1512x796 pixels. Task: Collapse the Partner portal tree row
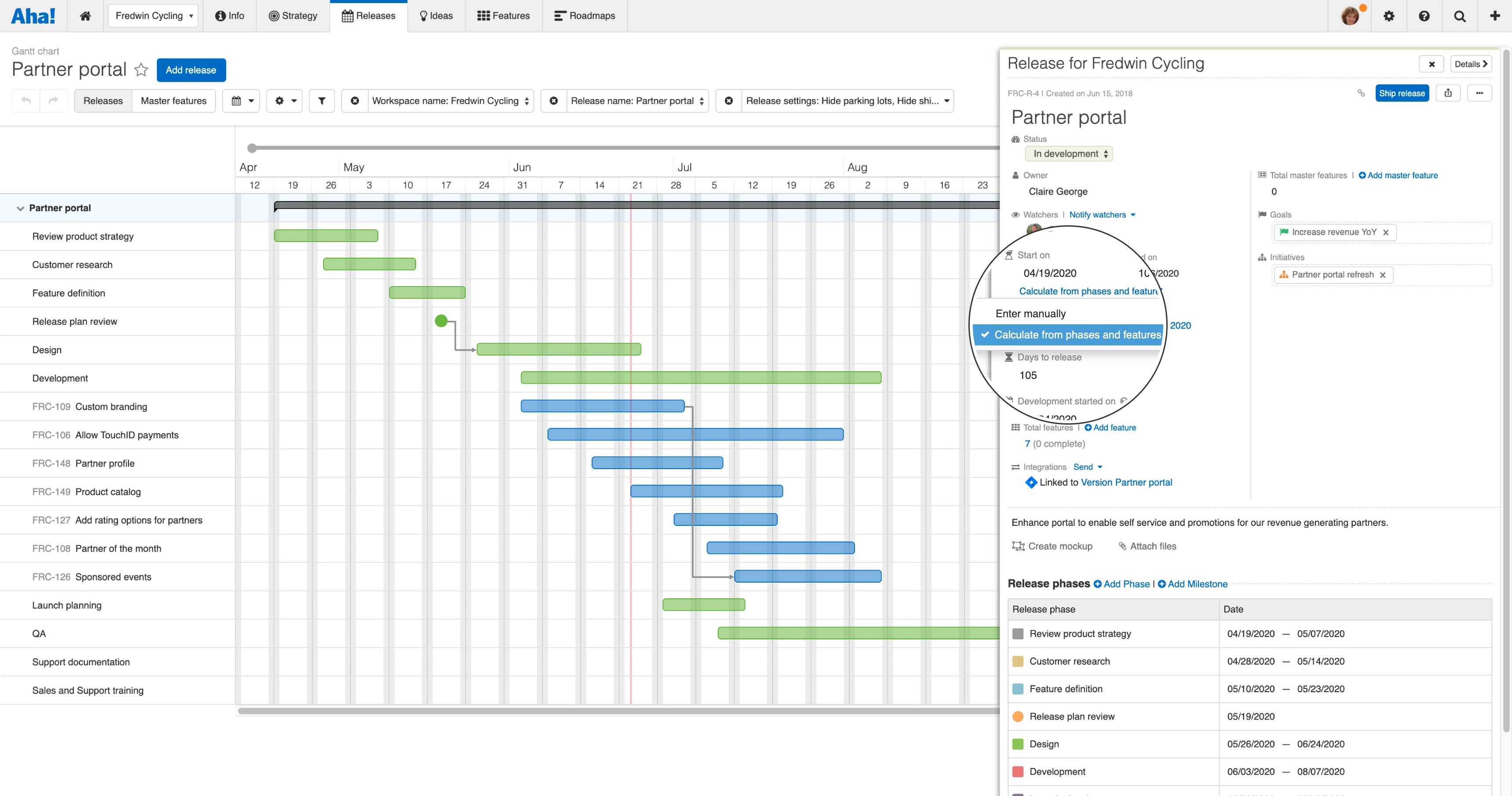21,209
